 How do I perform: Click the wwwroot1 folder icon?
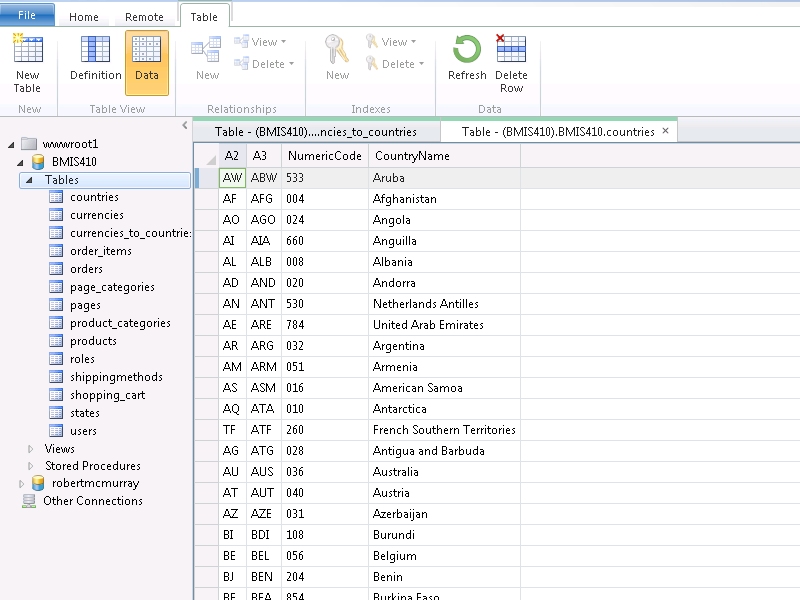coord(28,144)
